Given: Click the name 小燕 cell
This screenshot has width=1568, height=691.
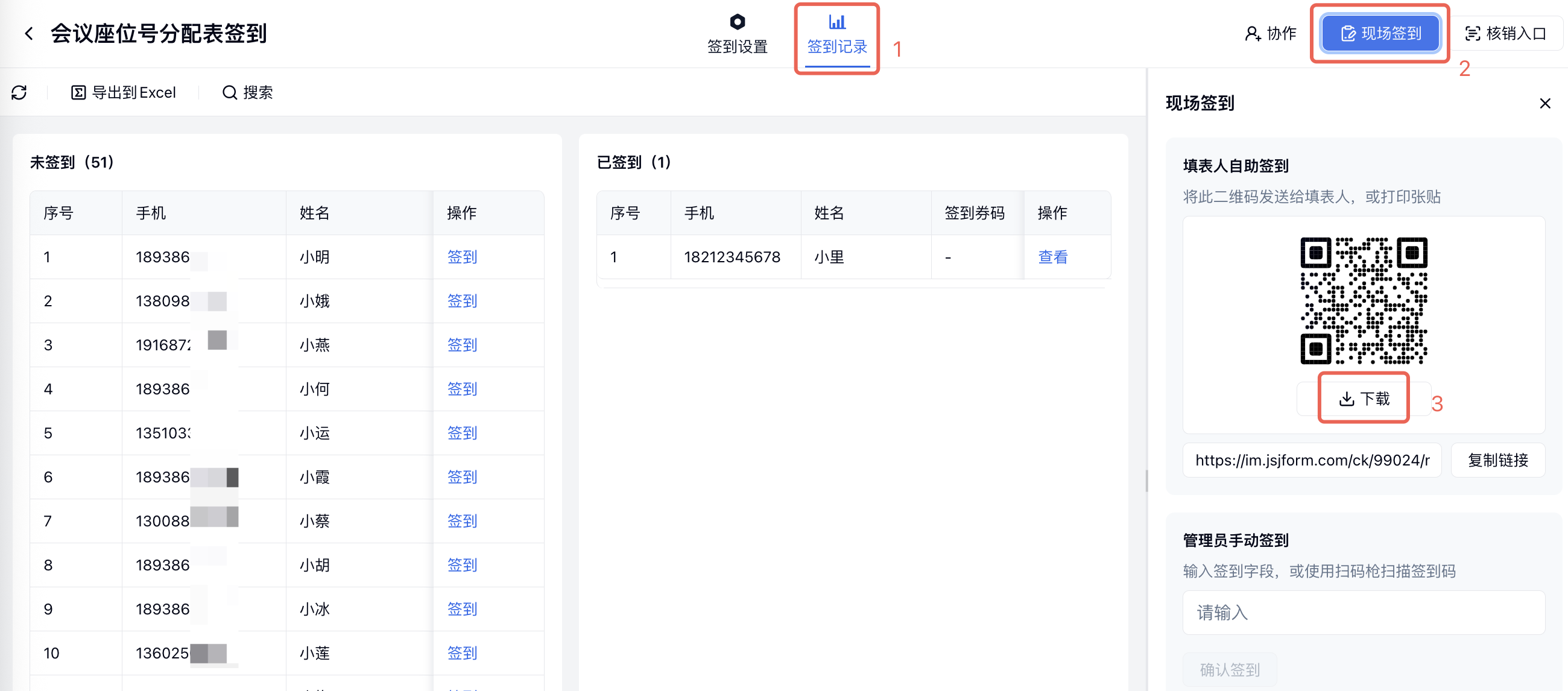Looking at the screenshot, I should [x=314, y=344].
